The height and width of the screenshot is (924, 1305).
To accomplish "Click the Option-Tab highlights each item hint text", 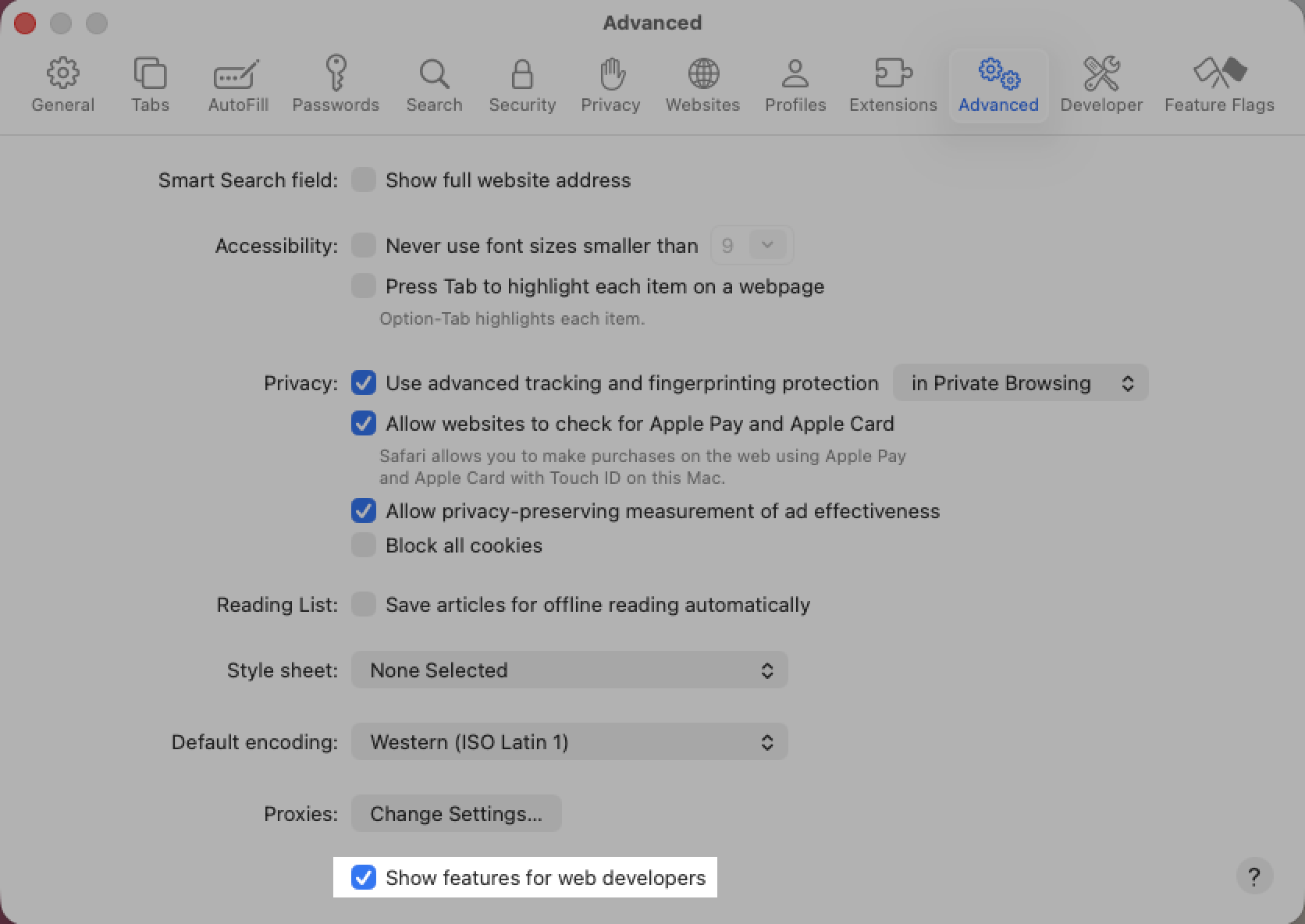I will click(512, 319).
